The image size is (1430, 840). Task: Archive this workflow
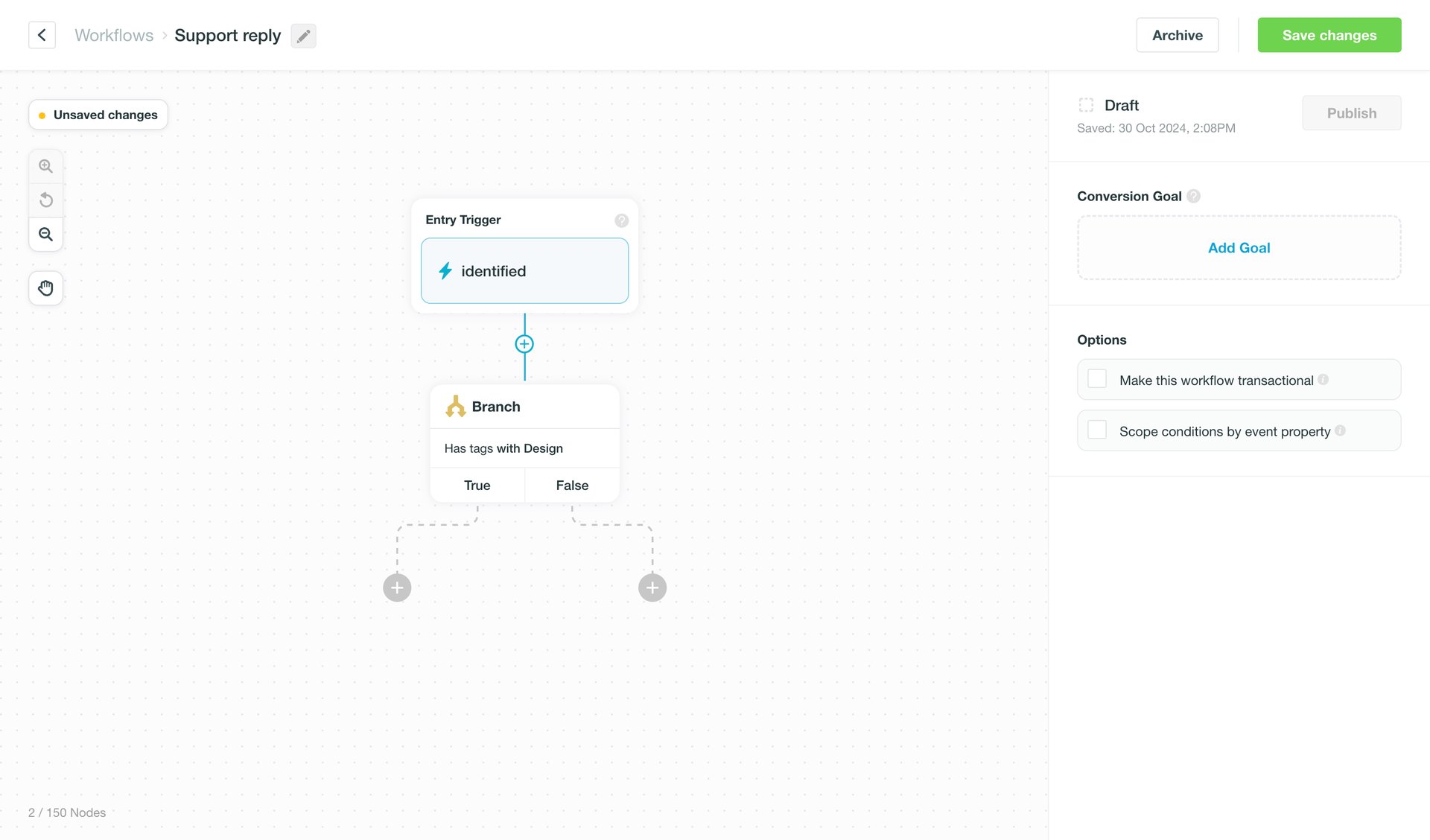click(1177, 35)
